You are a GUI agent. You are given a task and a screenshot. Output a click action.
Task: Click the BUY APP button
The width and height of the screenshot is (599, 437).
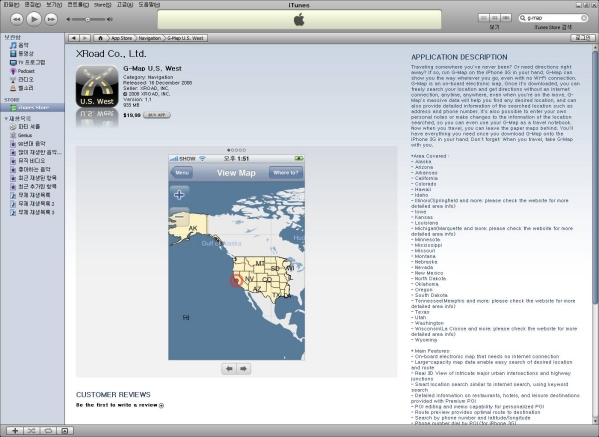[157, 115]
